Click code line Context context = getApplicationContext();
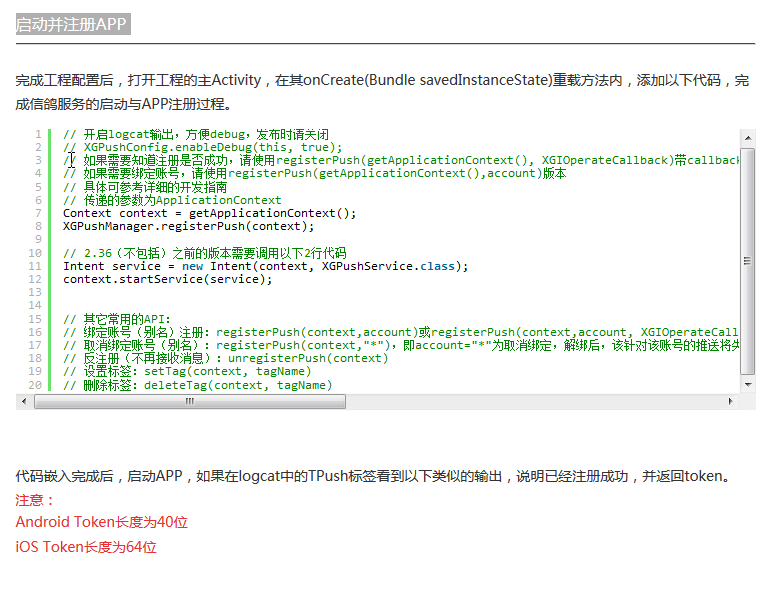The height and width of the screenshot is (589, 764). [210, 213]
